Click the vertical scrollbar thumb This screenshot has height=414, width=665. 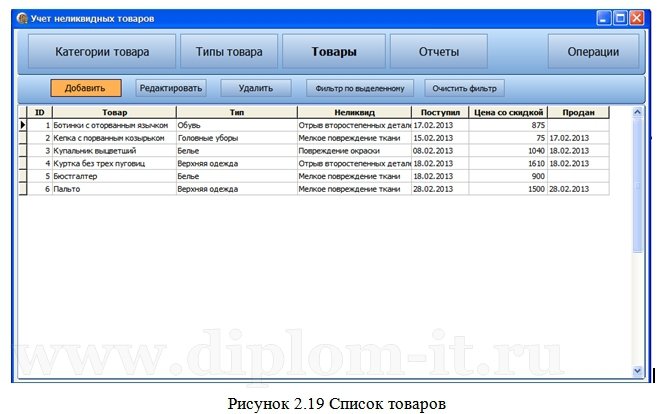click(x=637, y=185)
